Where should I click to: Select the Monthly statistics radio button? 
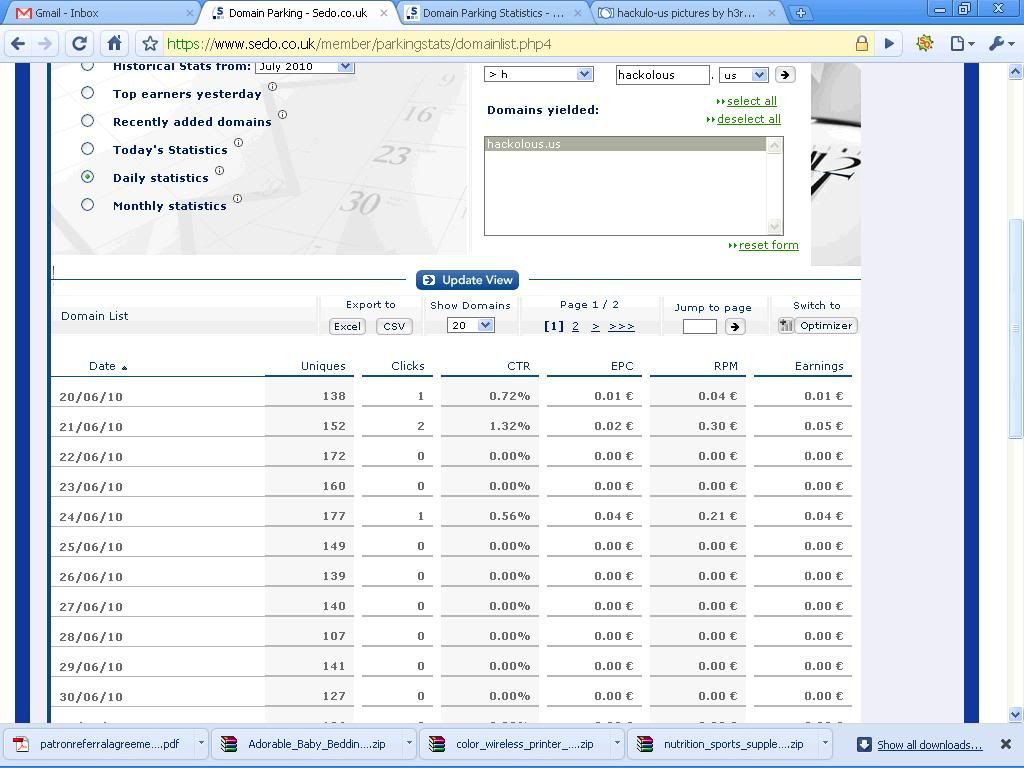[88, 205]
